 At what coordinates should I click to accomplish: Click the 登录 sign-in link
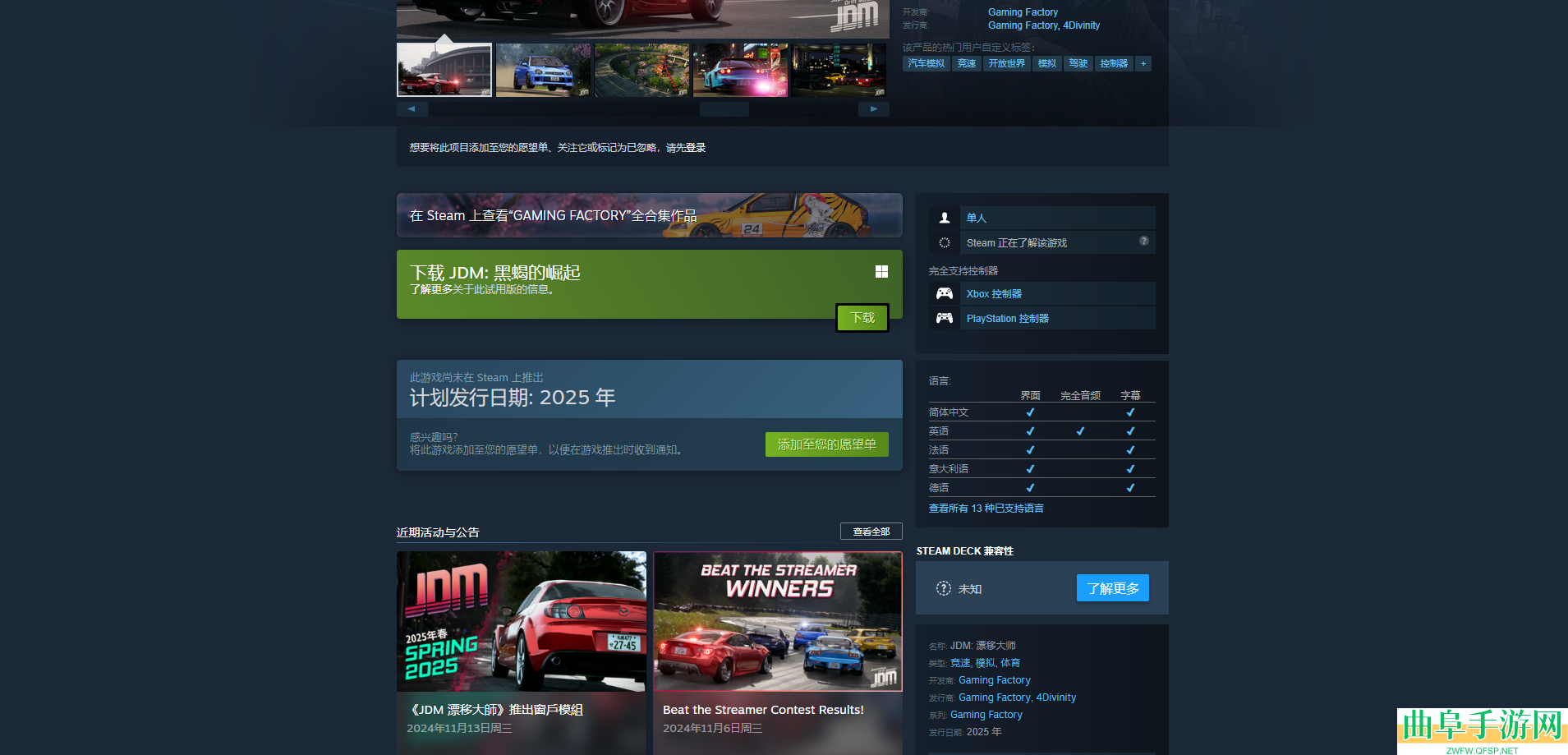[x=696, y=148]
